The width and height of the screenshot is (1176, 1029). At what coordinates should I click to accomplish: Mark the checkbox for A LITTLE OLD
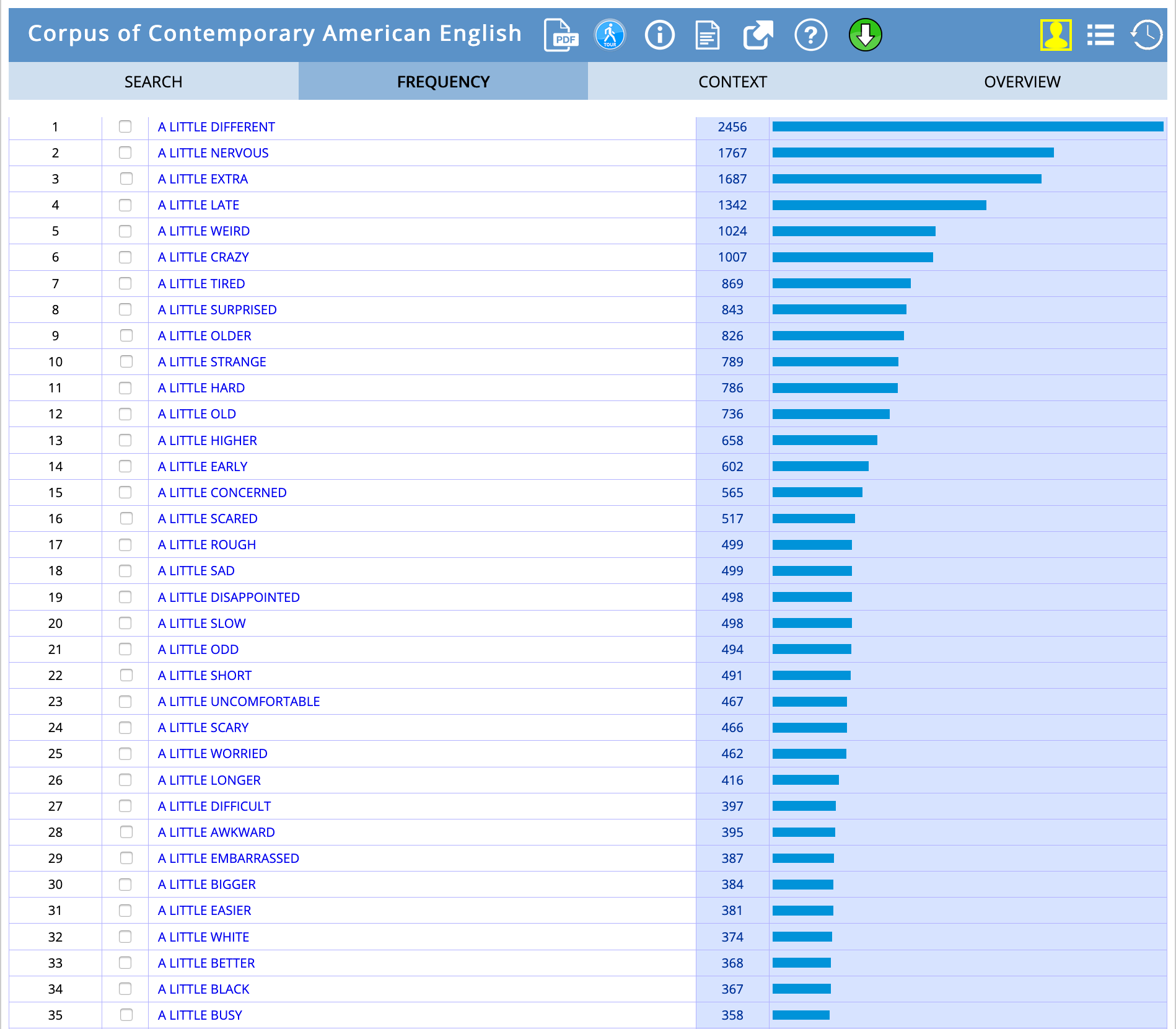(x=125, y=413)
